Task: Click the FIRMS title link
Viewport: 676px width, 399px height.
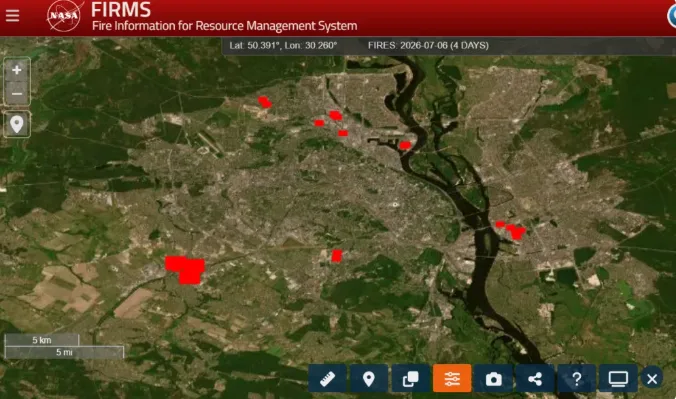Action: [x=121, y=9]
